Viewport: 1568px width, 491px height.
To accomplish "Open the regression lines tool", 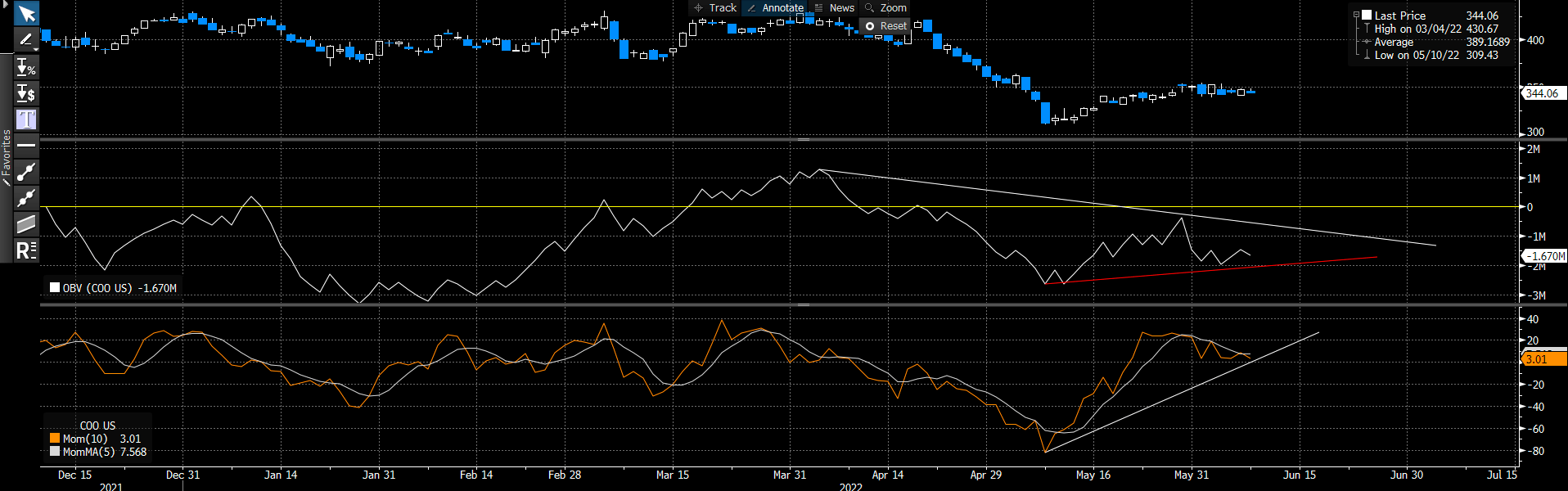I will 26,250.
